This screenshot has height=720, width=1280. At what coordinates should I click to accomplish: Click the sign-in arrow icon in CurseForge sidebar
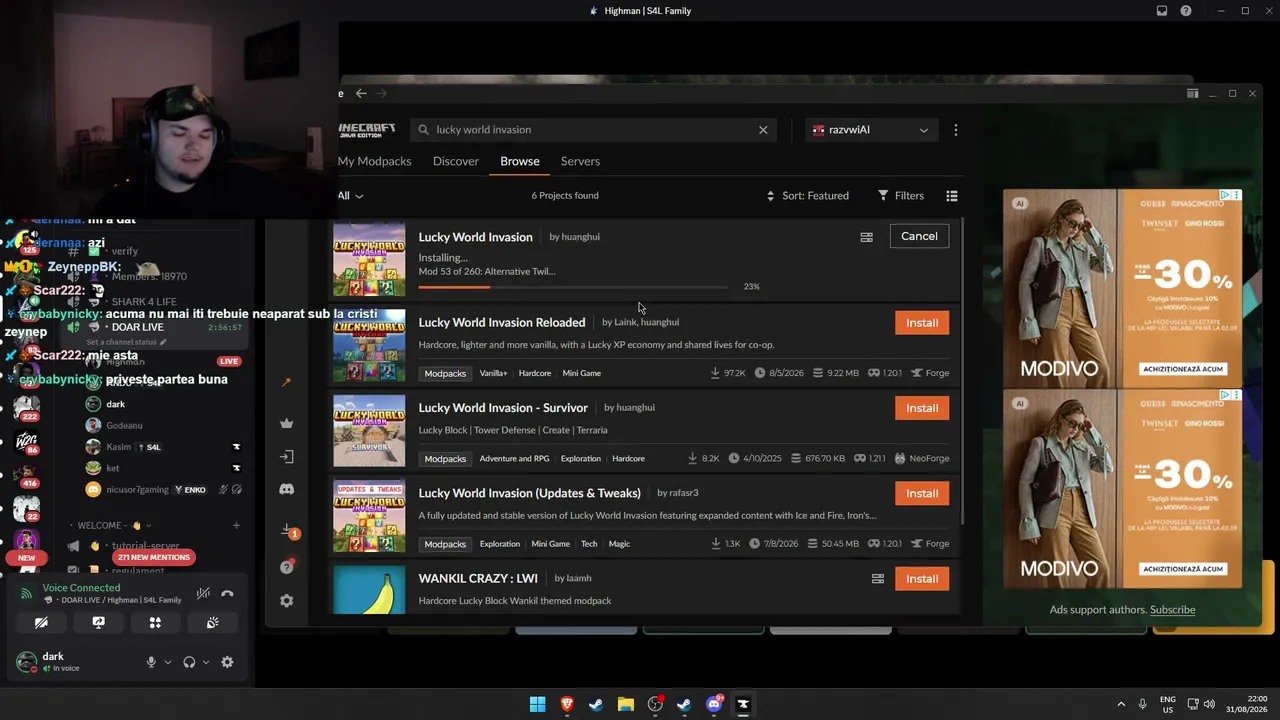click(287, 457)
